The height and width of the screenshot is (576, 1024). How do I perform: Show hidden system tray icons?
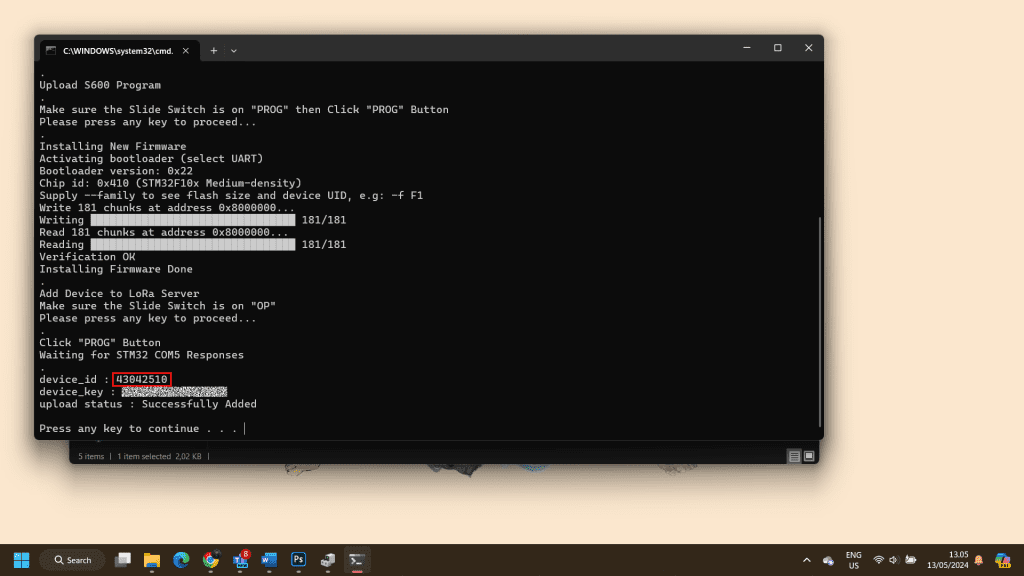coord(806,560)
